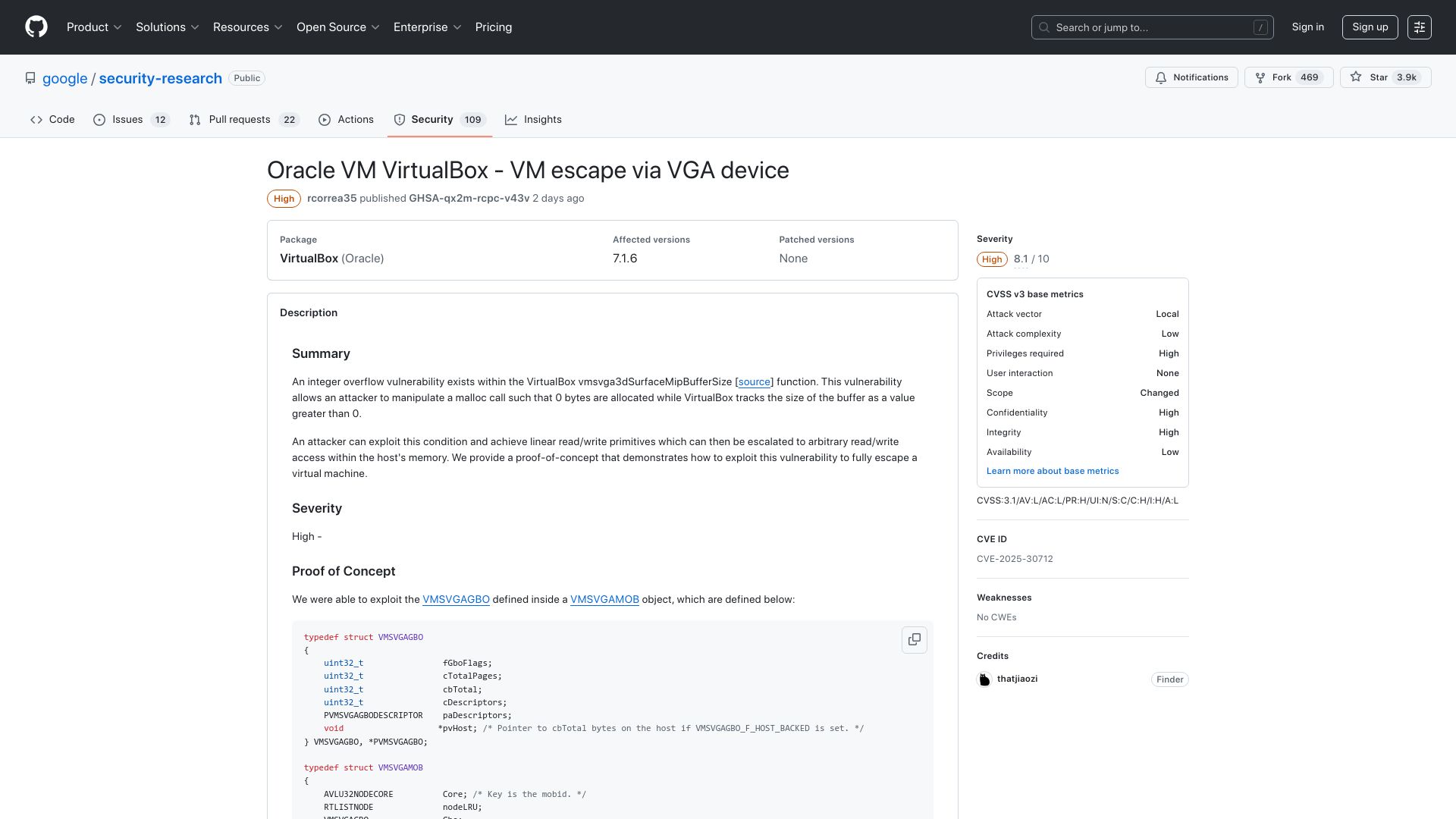The image size is (1456, 819).
Task: Expand the Resources menu
Action: 248,27
